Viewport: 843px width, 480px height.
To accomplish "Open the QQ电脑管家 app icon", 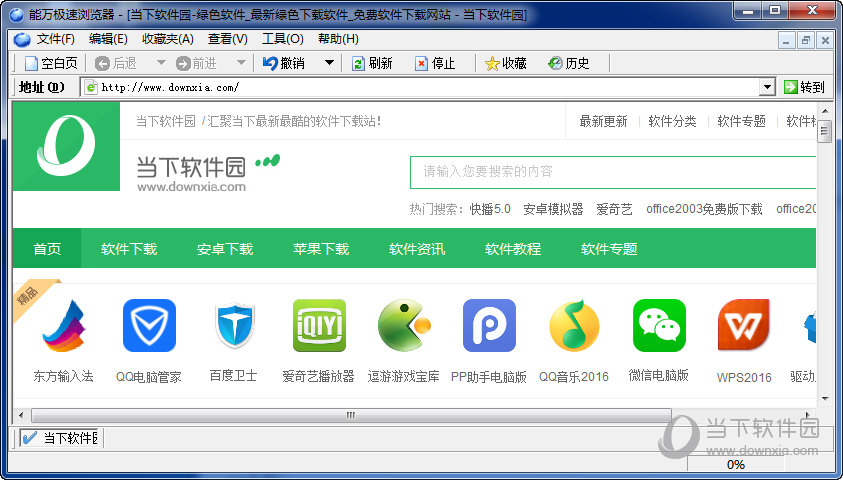I will 149,326.
